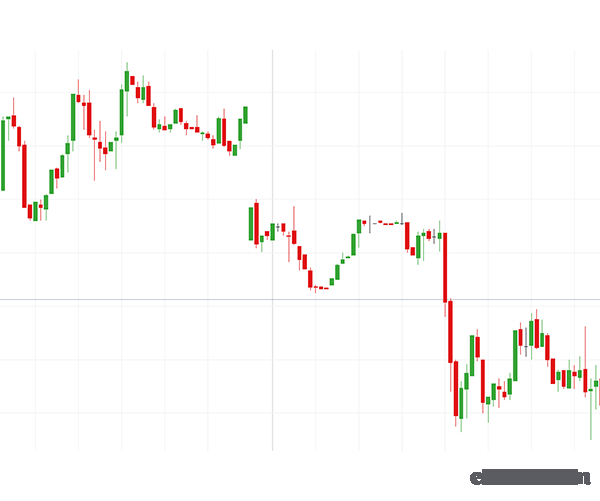Click the tall green candle at the far left edge
Viewport: 600px width, 501px height.
pyautogui.click(x=3, y=155)
